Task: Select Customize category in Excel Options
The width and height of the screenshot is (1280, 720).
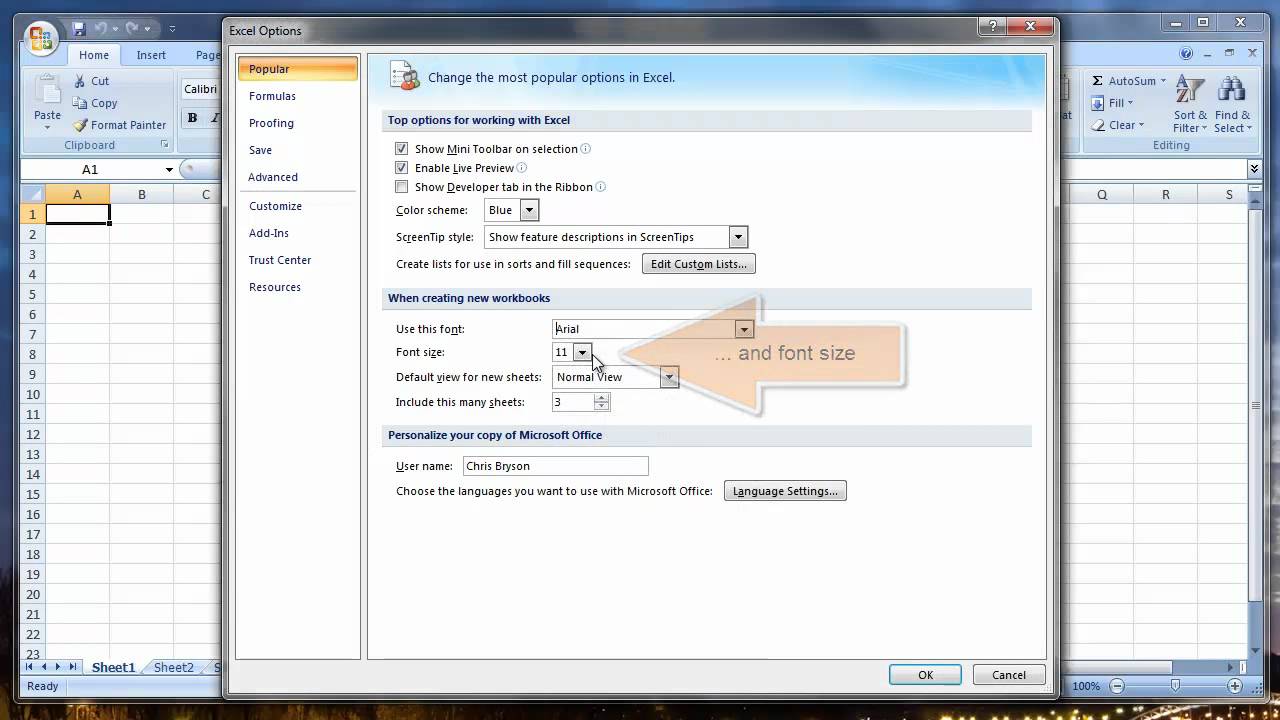Action: coord(297,206)
